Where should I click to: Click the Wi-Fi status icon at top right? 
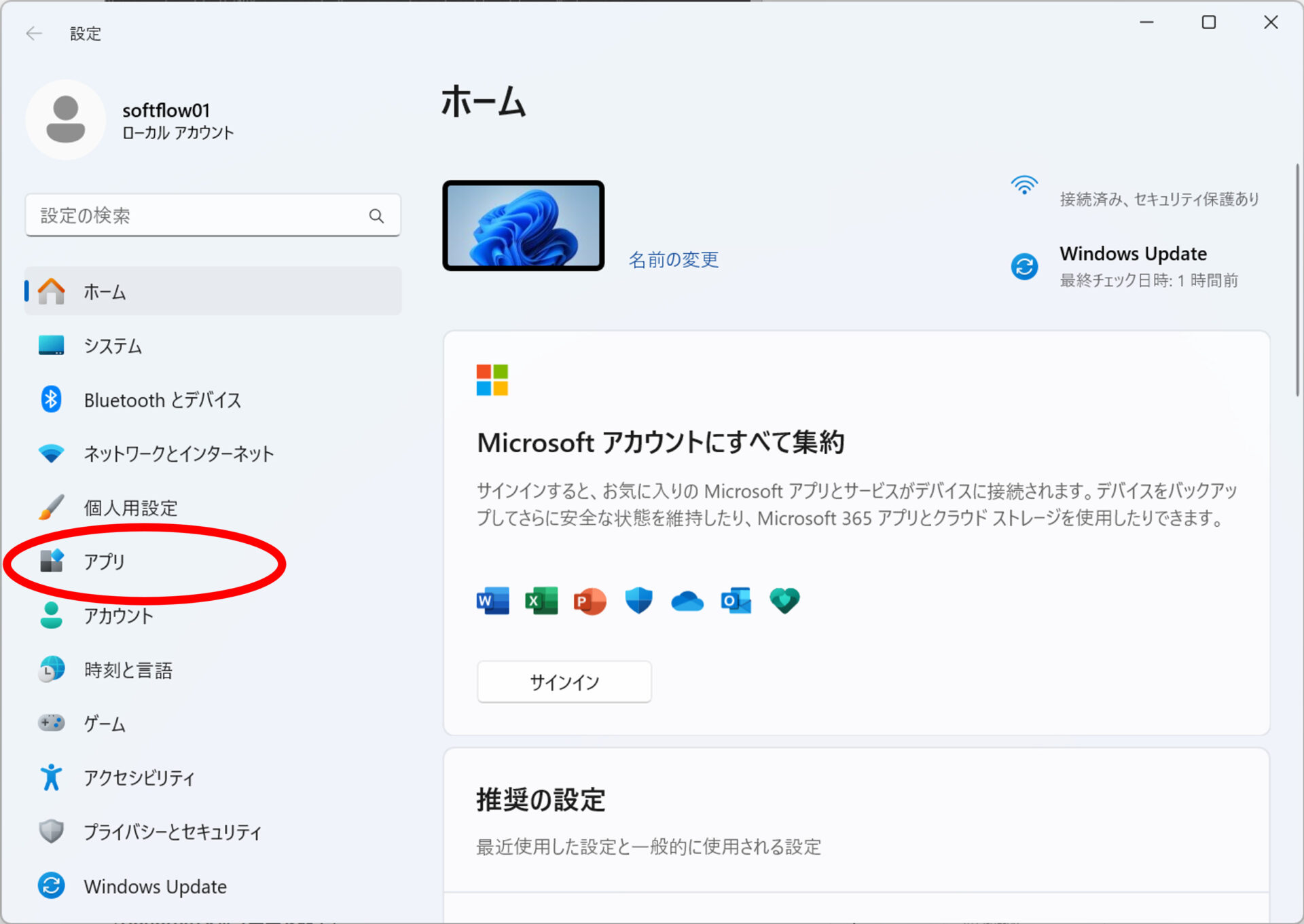click(1024, 185)
